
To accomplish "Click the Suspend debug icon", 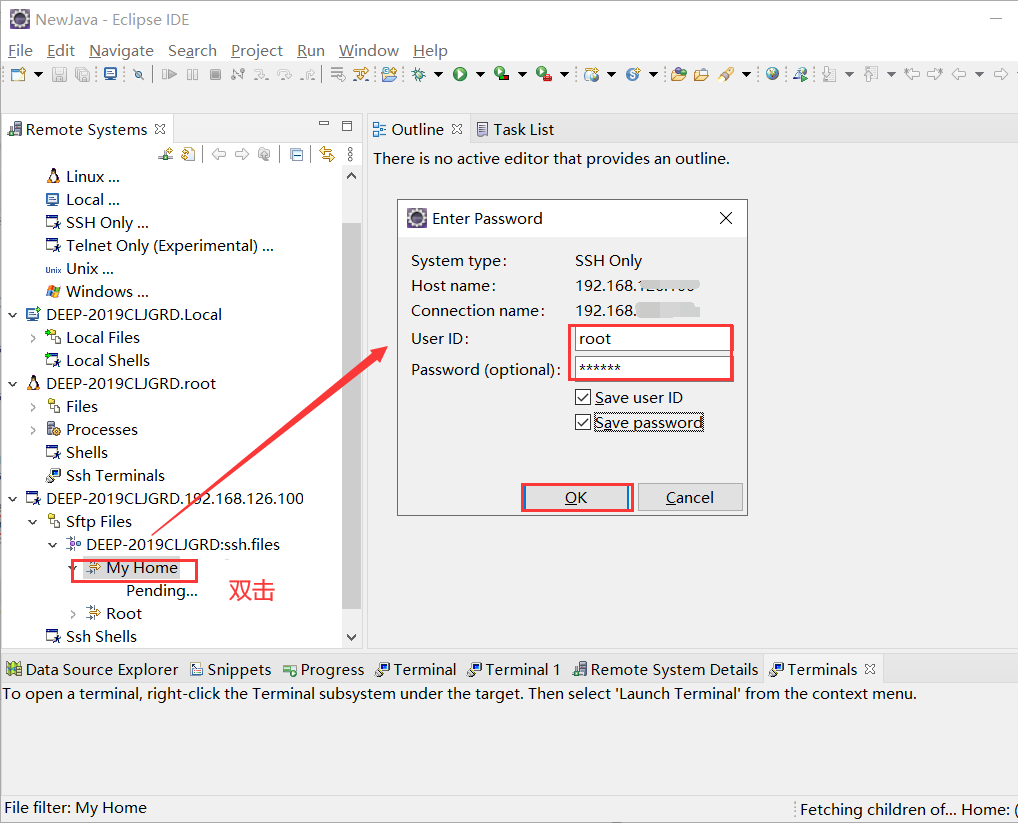I will tap(193, 75).
